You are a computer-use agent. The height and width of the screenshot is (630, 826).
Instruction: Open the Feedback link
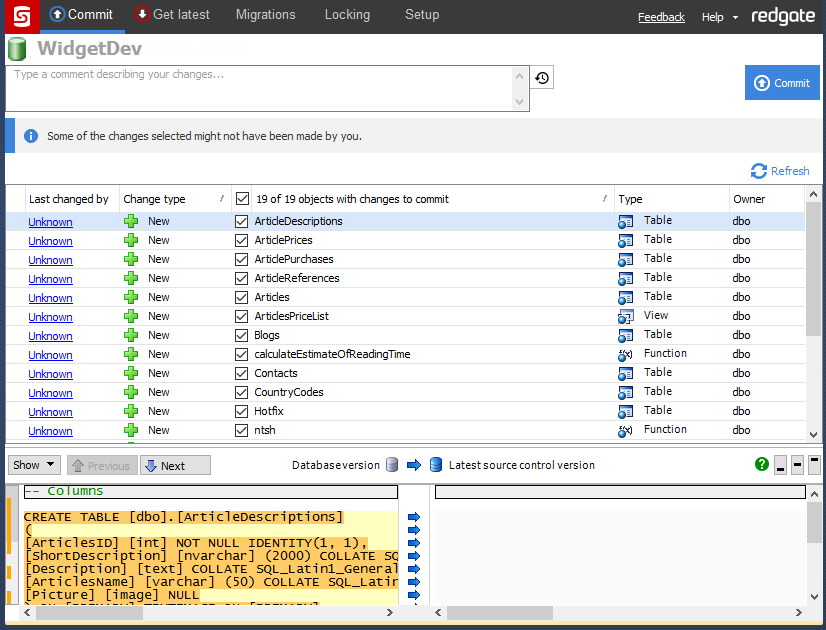(x=661, y=17)
